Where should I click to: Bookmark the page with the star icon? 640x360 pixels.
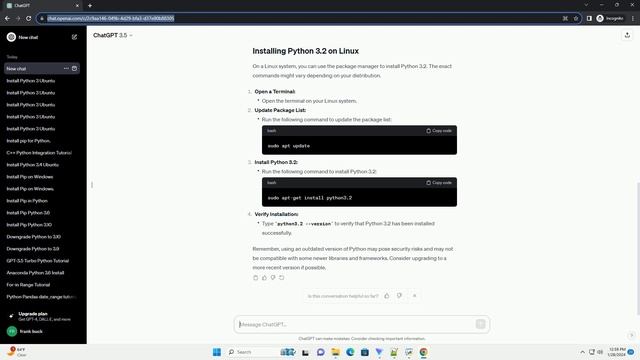(576, 18)
